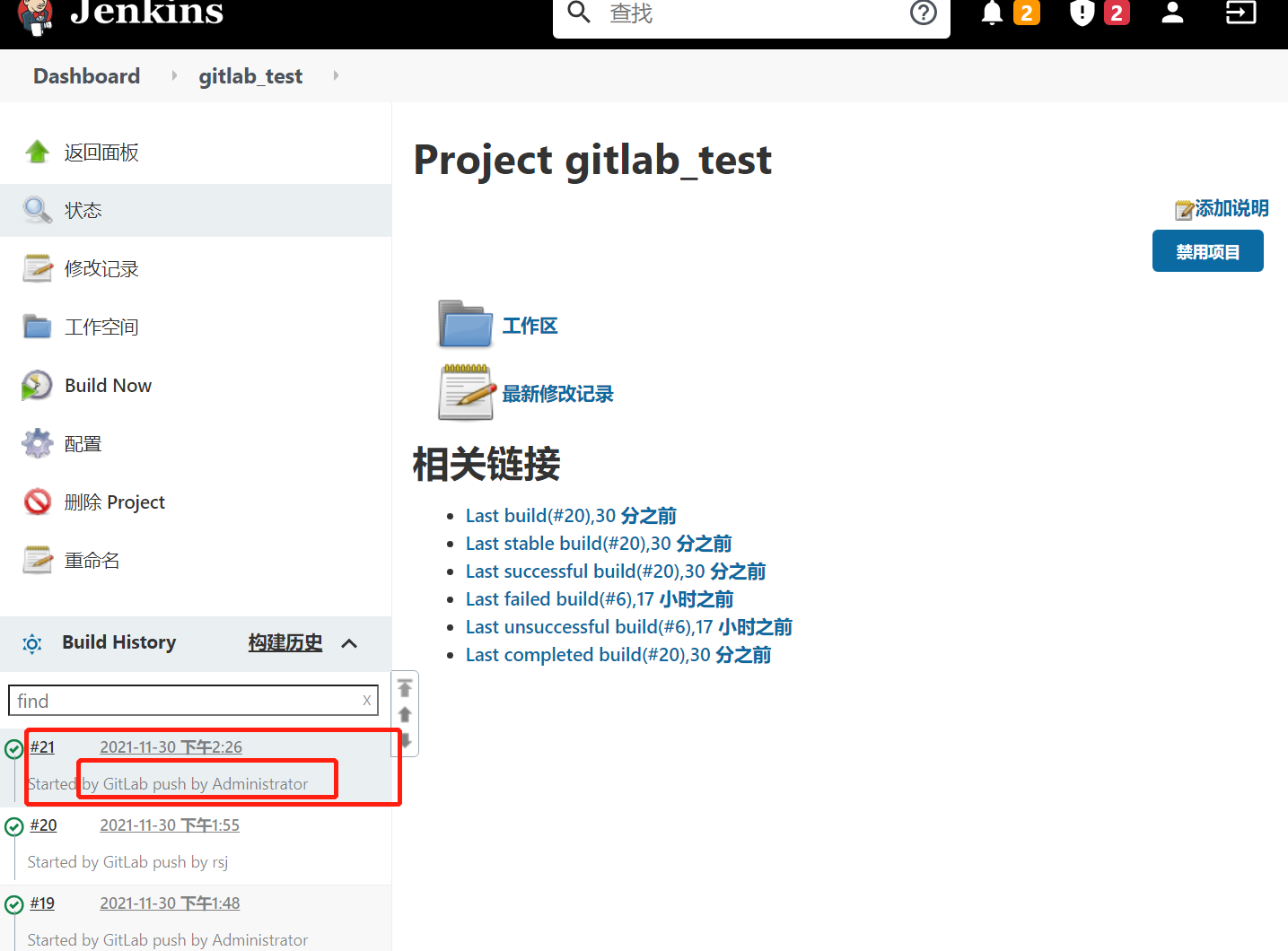Expand gitlab_test breadcrumb dropdown arrow
The height and width of the screenshot is (951, 1288).
point(336,75)
